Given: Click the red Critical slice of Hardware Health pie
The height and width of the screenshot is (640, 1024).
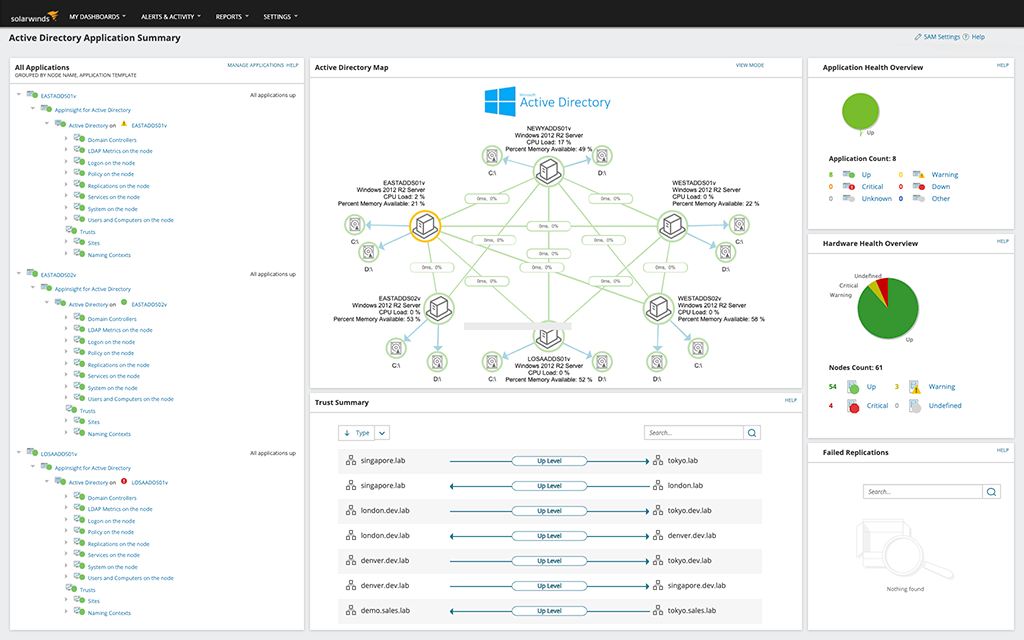Looking at the screenshot, I should (883, 287).
